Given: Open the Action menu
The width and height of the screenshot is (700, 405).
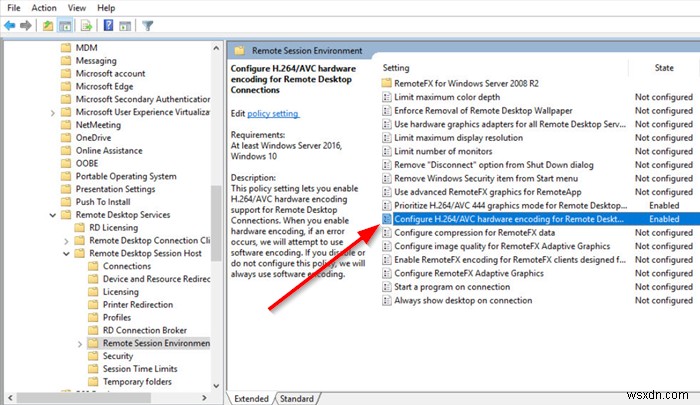Looking at the screenshot, I should click(44, 8).
